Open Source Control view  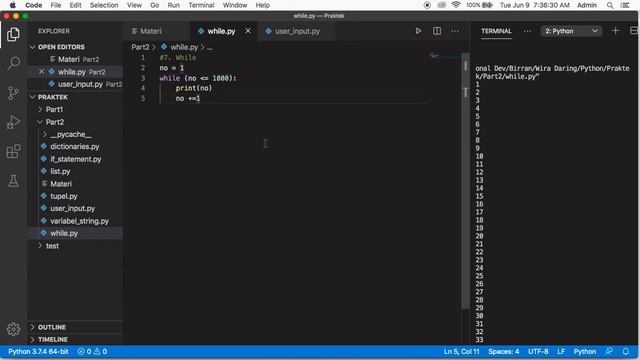13,93
